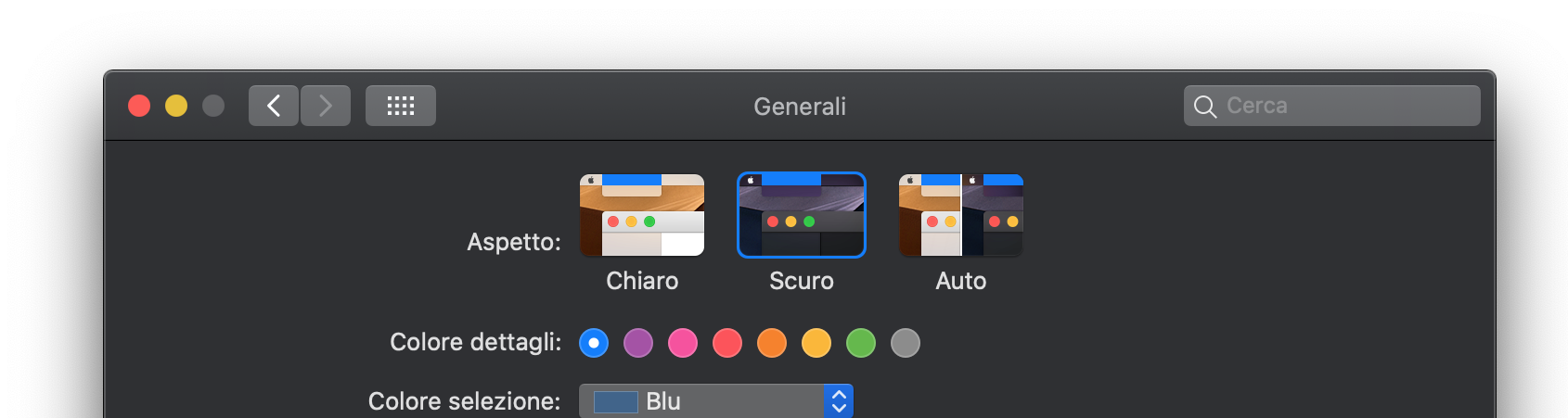1568x418 pixels.
Task: Go back with the left chevron button
Action: (x=274, y=106)
